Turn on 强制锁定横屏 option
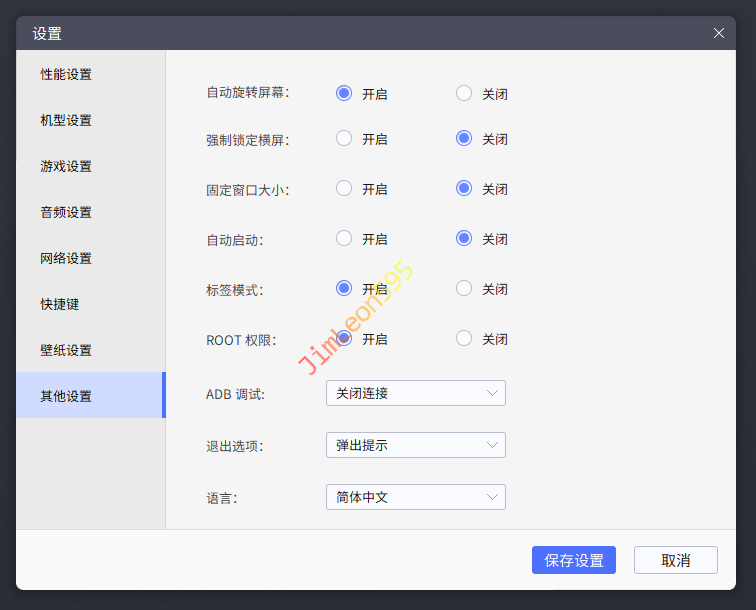756x610 pixels. pos(344,139)
